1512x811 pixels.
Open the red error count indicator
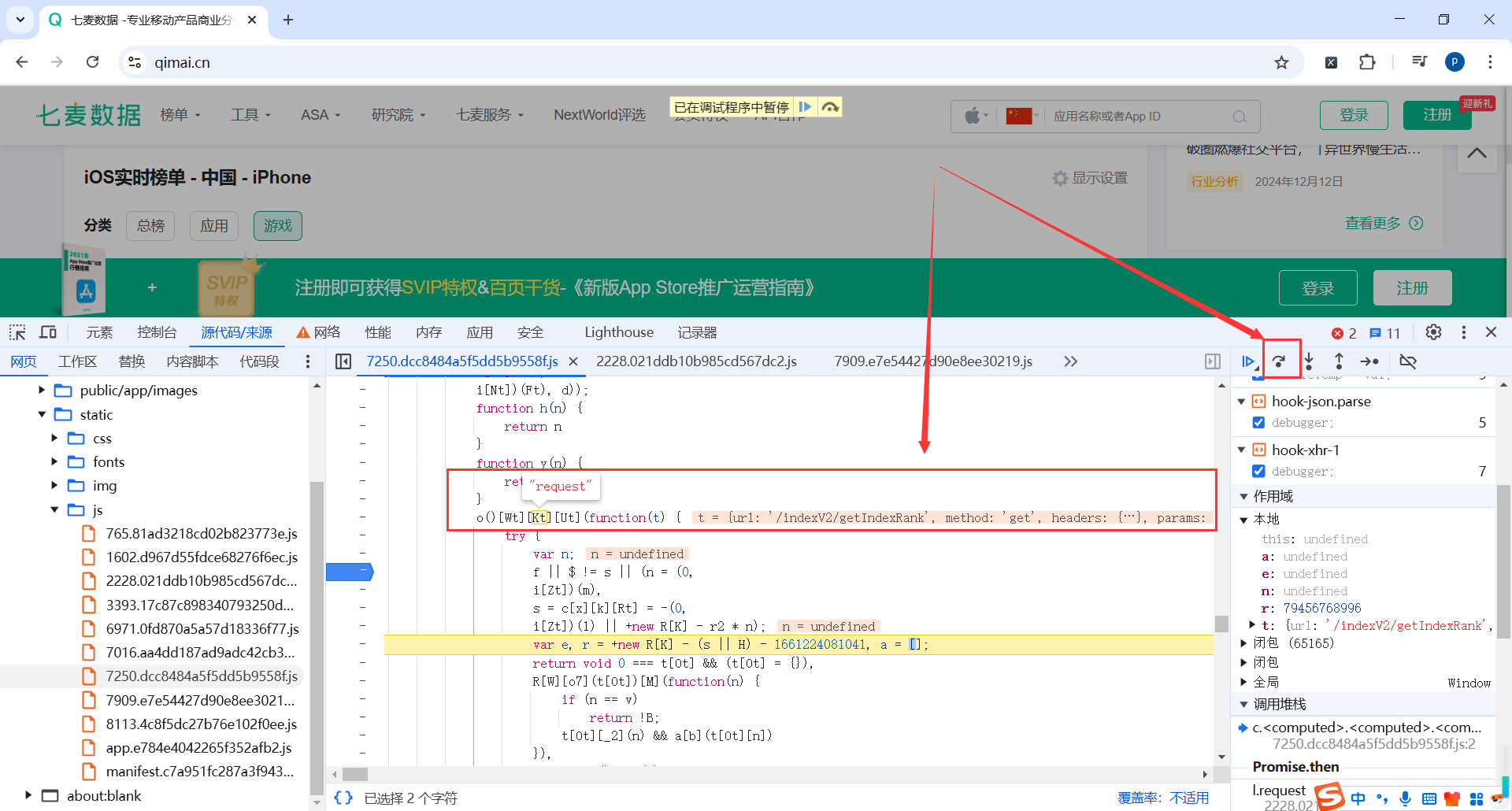click(x=1343, y=333)
